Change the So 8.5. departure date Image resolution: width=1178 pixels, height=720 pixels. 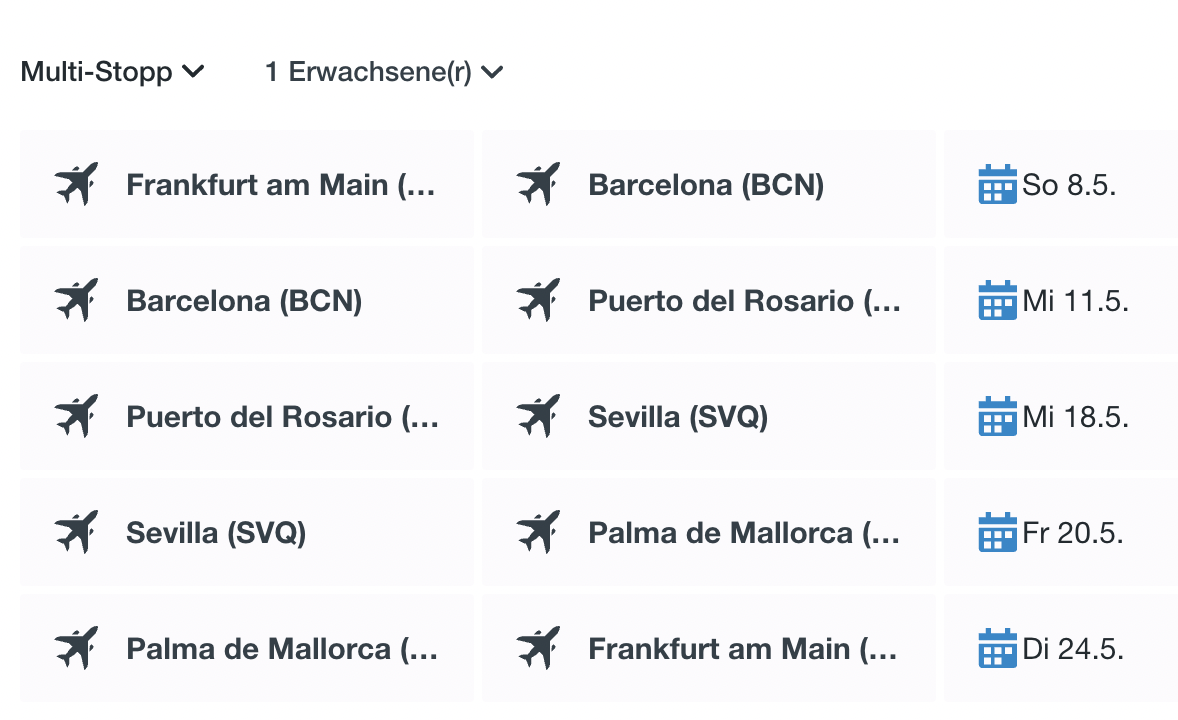pos(1061,184)
